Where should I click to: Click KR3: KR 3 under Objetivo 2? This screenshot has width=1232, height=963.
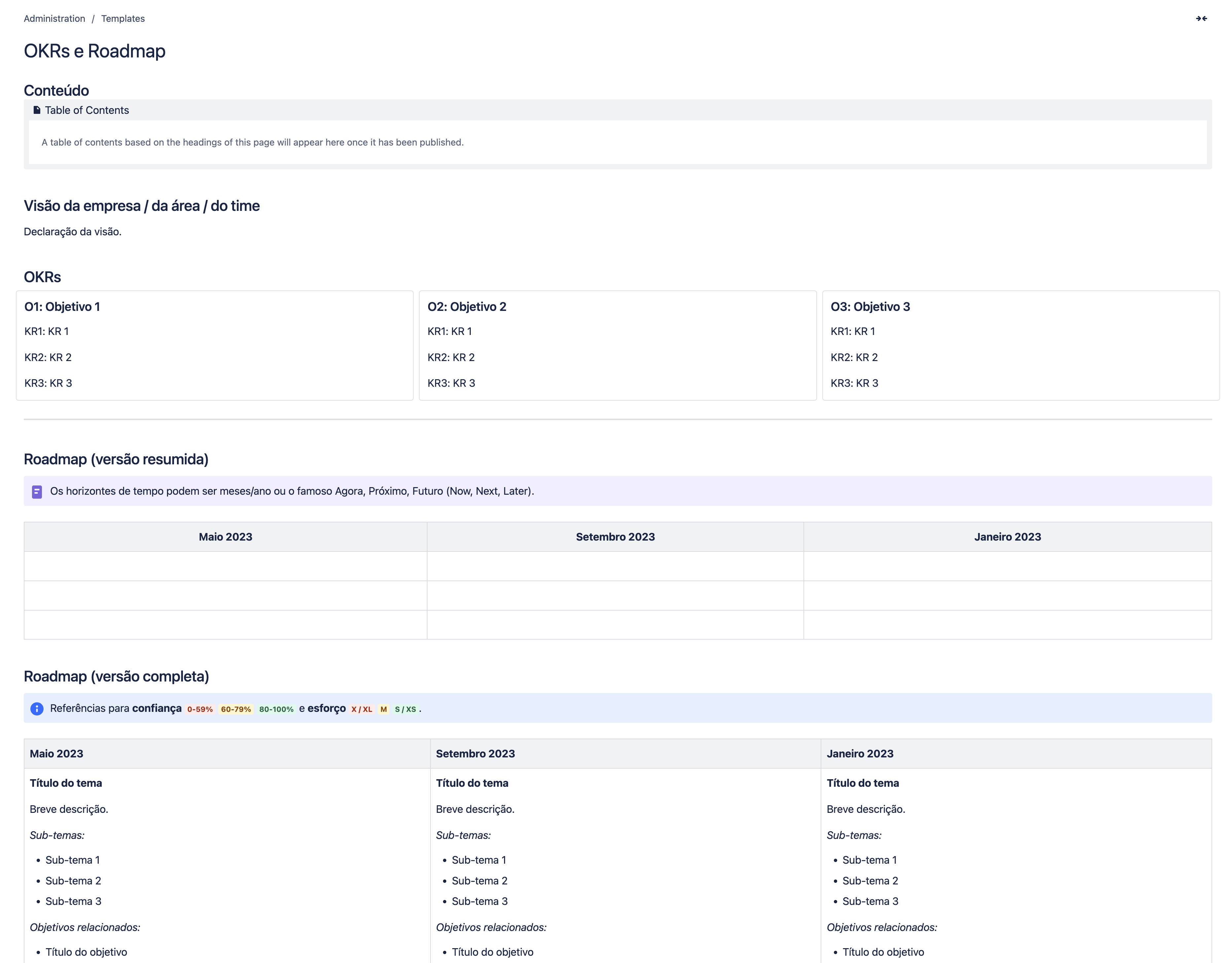pyautogui.click(x=451, y=383)
